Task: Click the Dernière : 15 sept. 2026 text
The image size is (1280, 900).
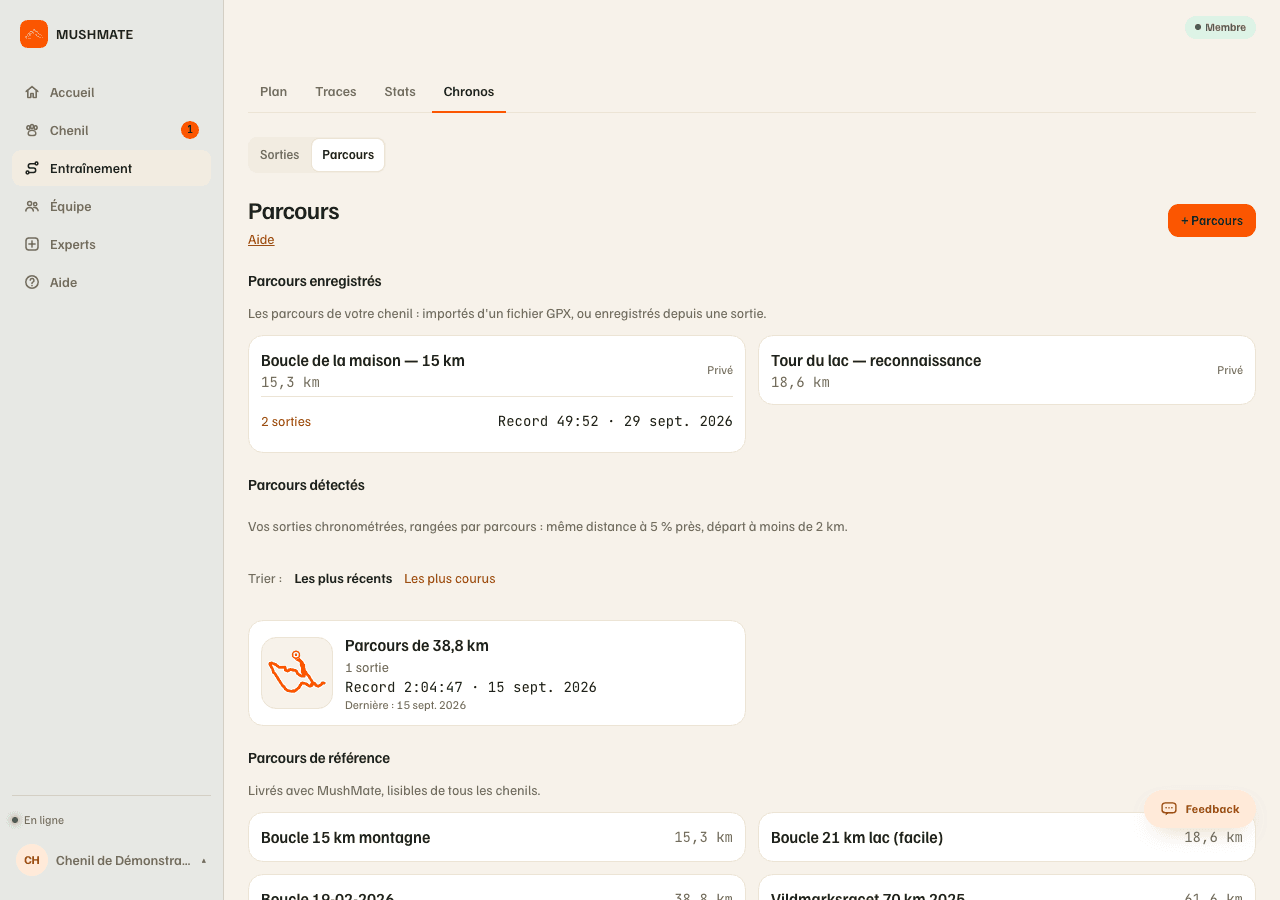Action: coord(405,705)
